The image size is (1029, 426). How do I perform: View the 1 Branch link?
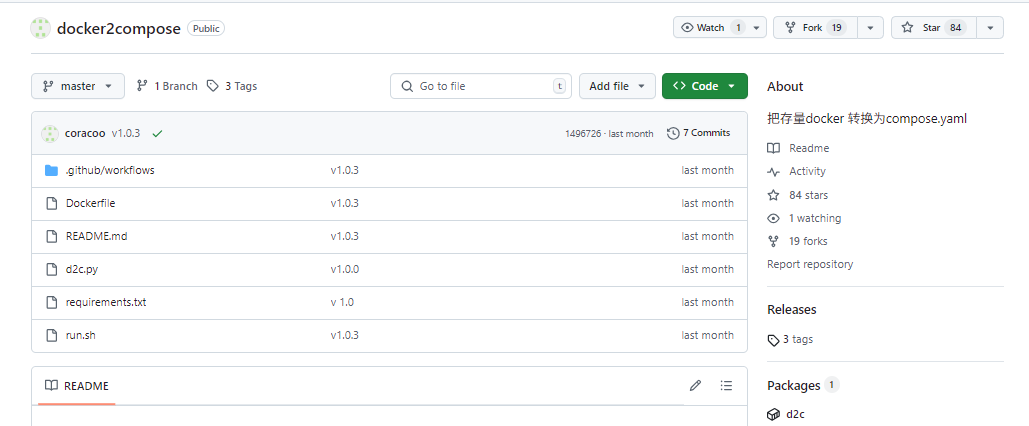tap(167, 86)
